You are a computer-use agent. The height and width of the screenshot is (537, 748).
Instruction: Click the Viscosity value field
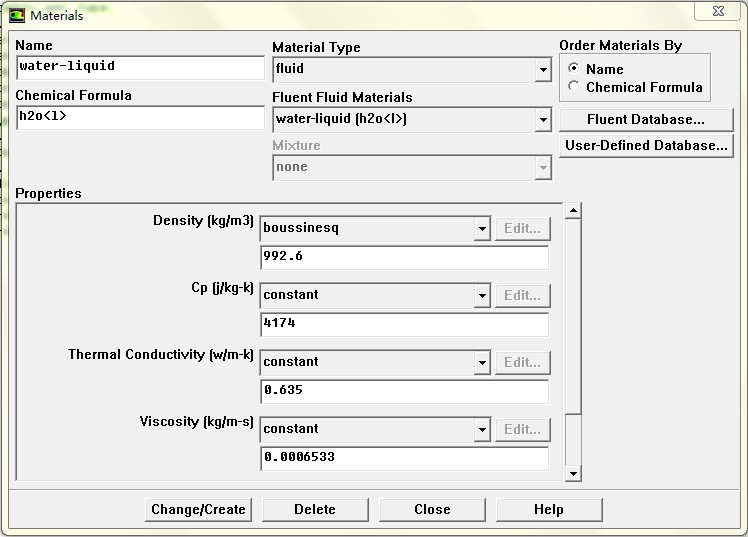pyautogui.click(x=404, y=458)
